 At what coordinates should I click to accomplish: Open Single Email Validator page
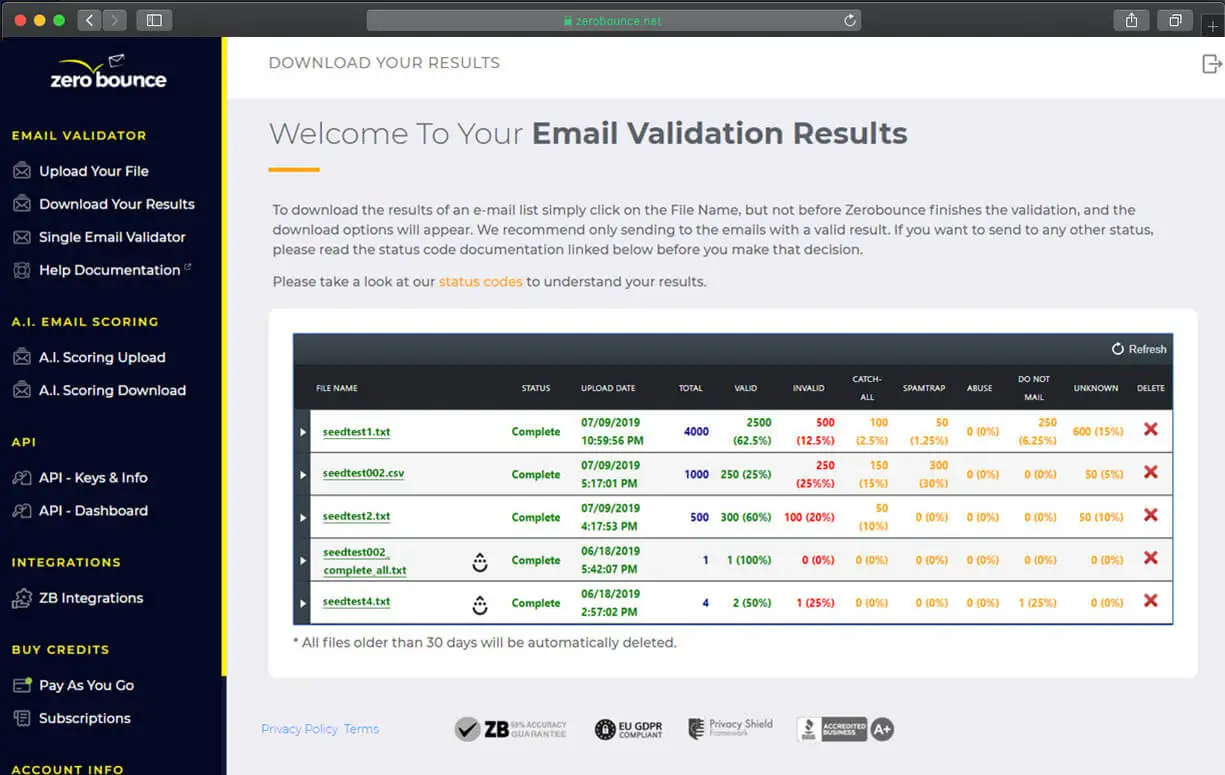pos(112,237)
